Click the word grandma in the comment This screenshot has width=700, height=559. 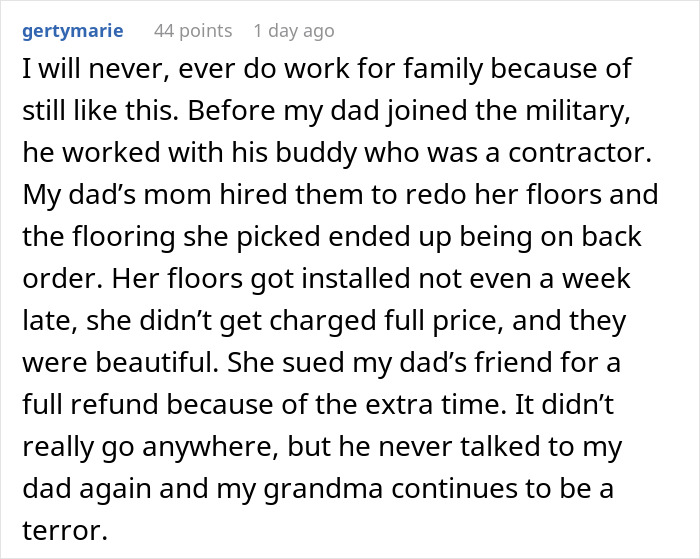point(323,488)
